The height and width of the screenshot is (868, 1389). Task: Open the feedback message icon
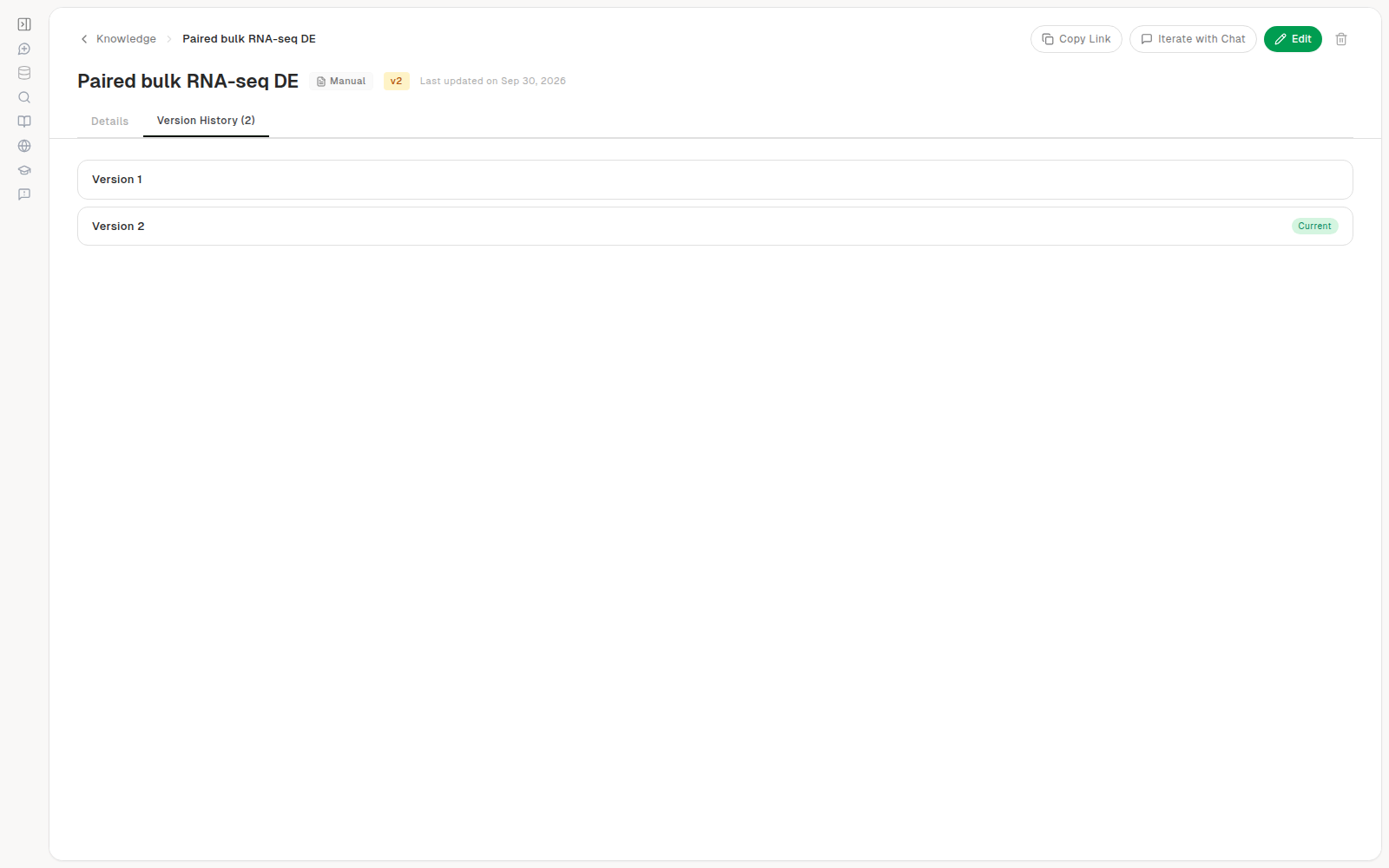[24, 194]
